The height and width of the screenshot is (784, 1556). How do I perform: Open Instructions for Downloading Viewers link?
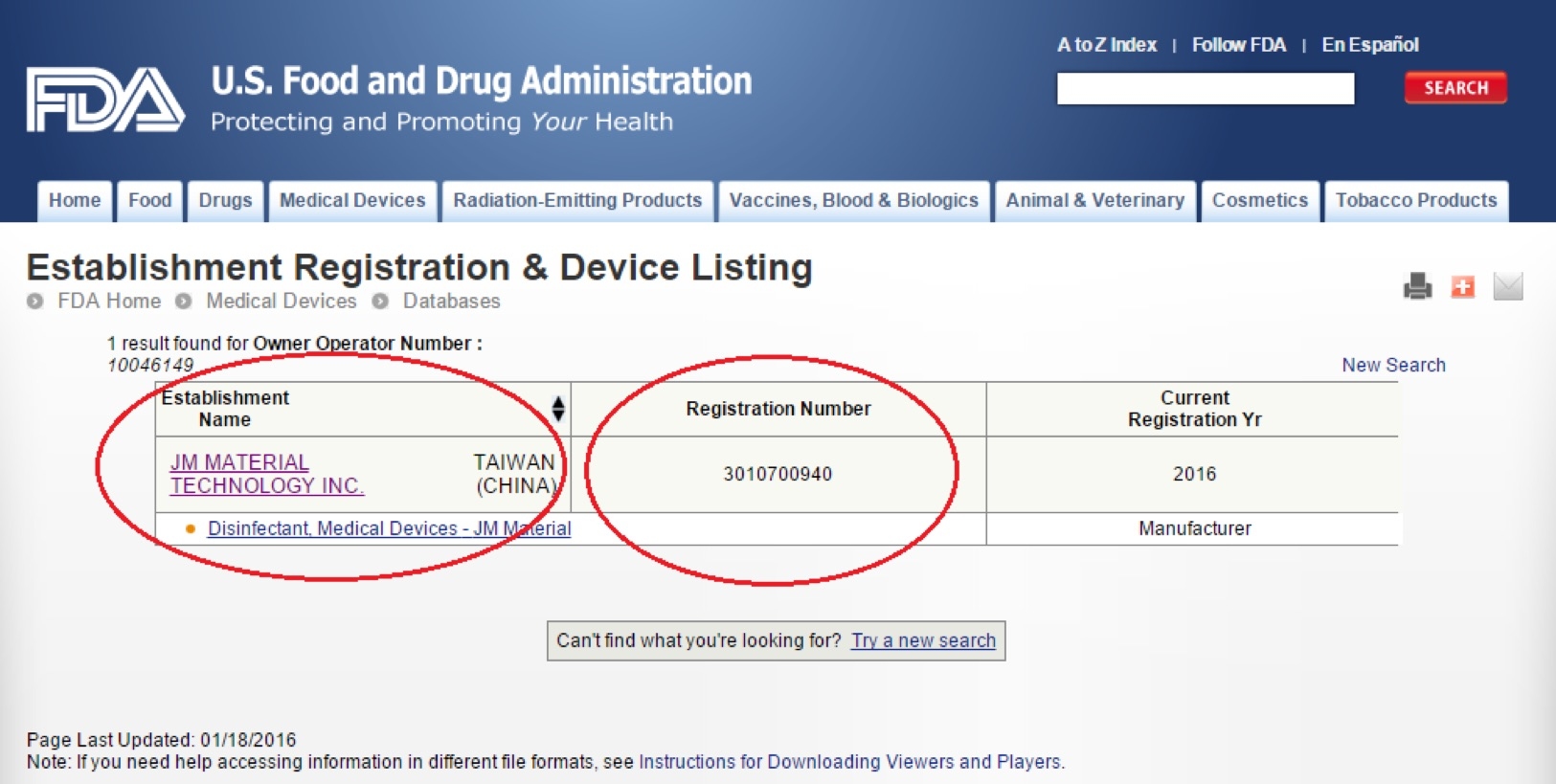coord(850,762)
